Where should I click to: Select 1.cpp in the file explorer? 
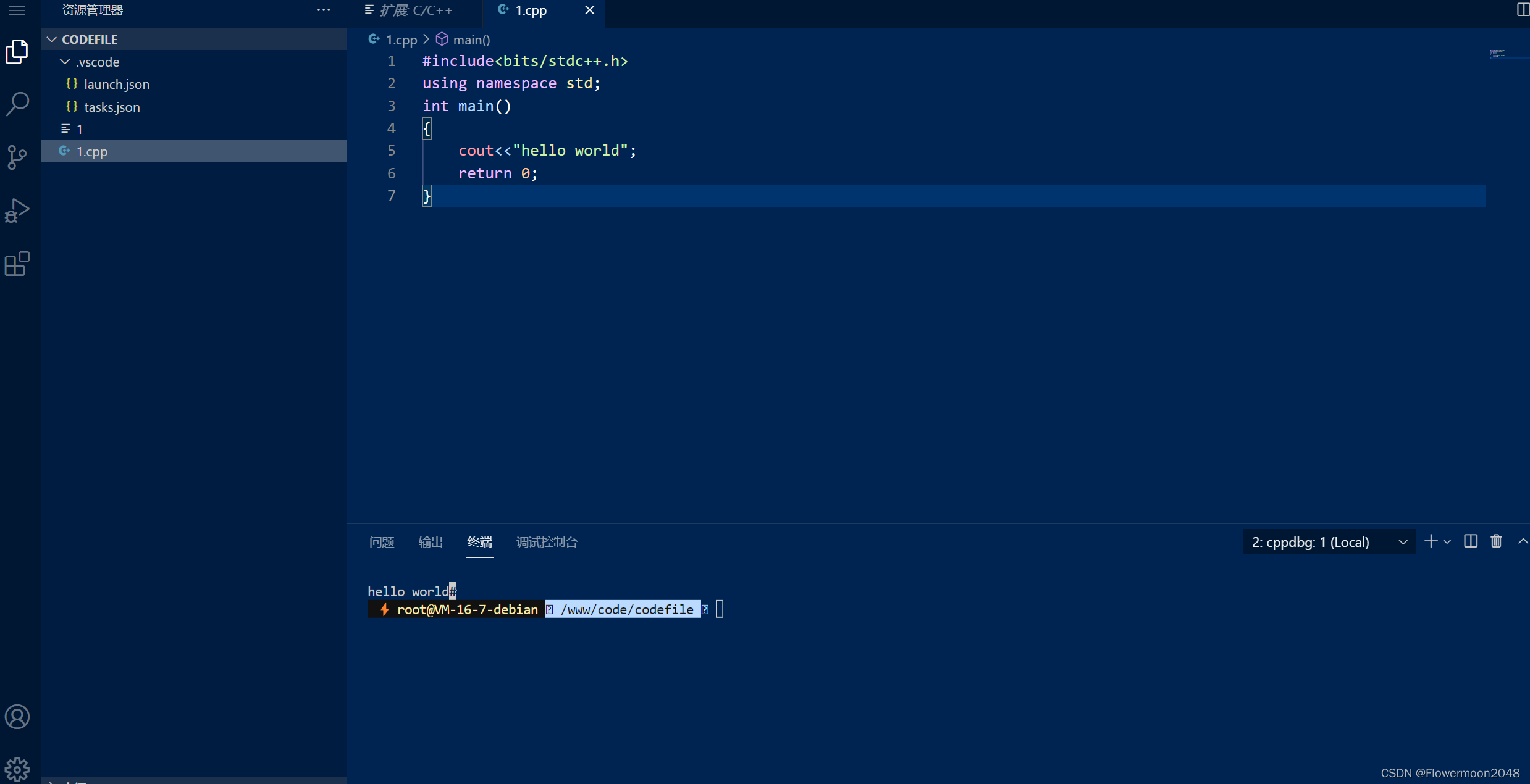tap(194, 151)
